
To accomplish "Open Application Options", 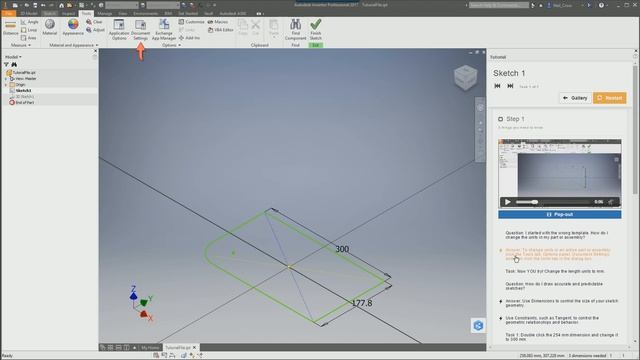I will (119, 30).
